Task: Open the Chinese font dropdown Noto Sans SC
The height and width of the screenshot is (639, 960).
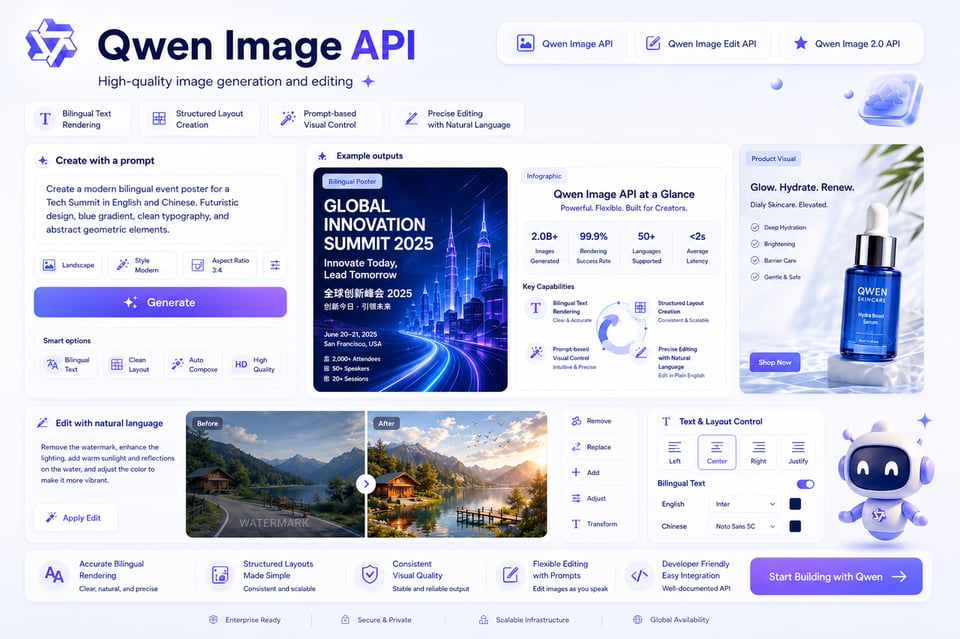Action: coord(745,526)
